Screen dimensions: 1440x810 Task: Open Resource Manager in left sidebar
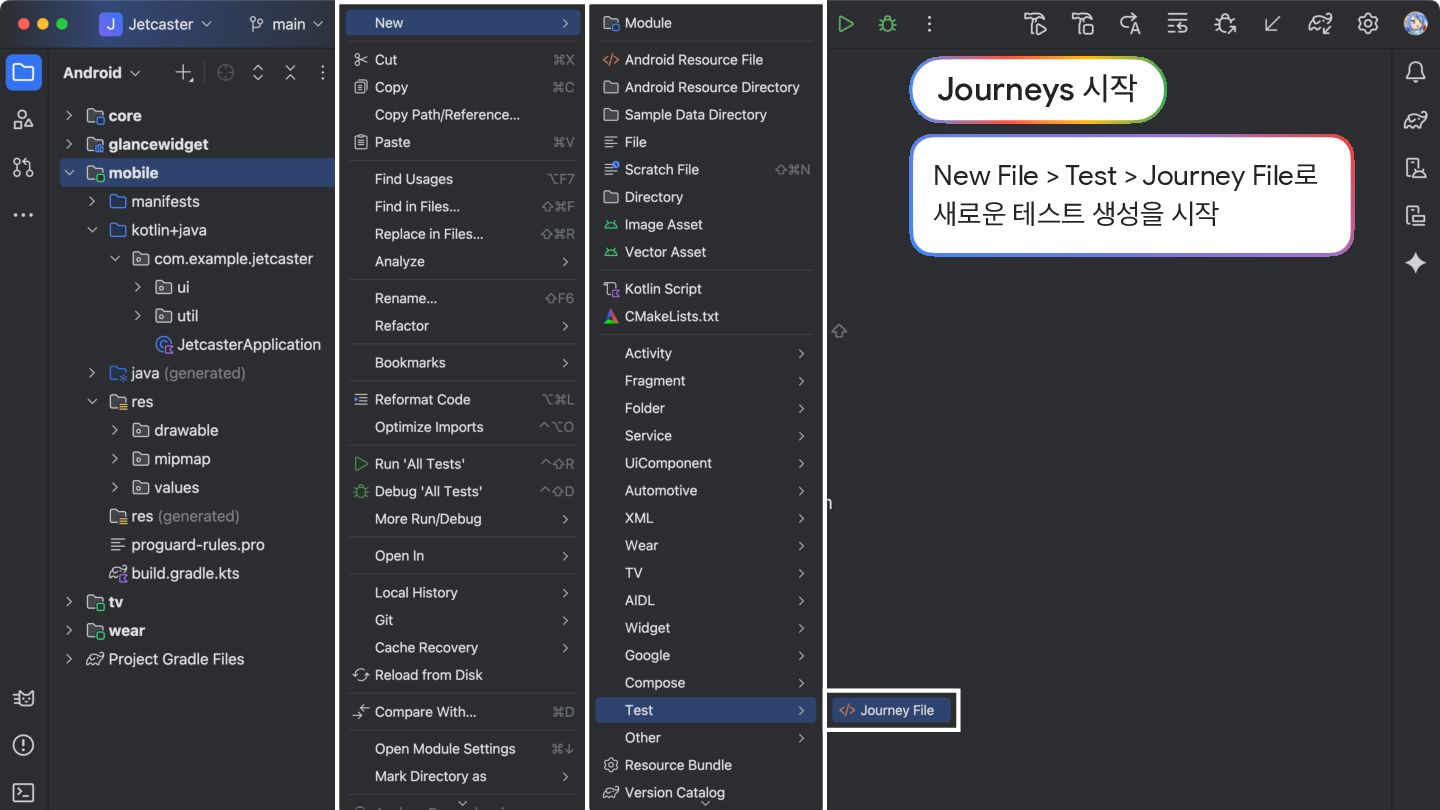[x=23, y=120]
